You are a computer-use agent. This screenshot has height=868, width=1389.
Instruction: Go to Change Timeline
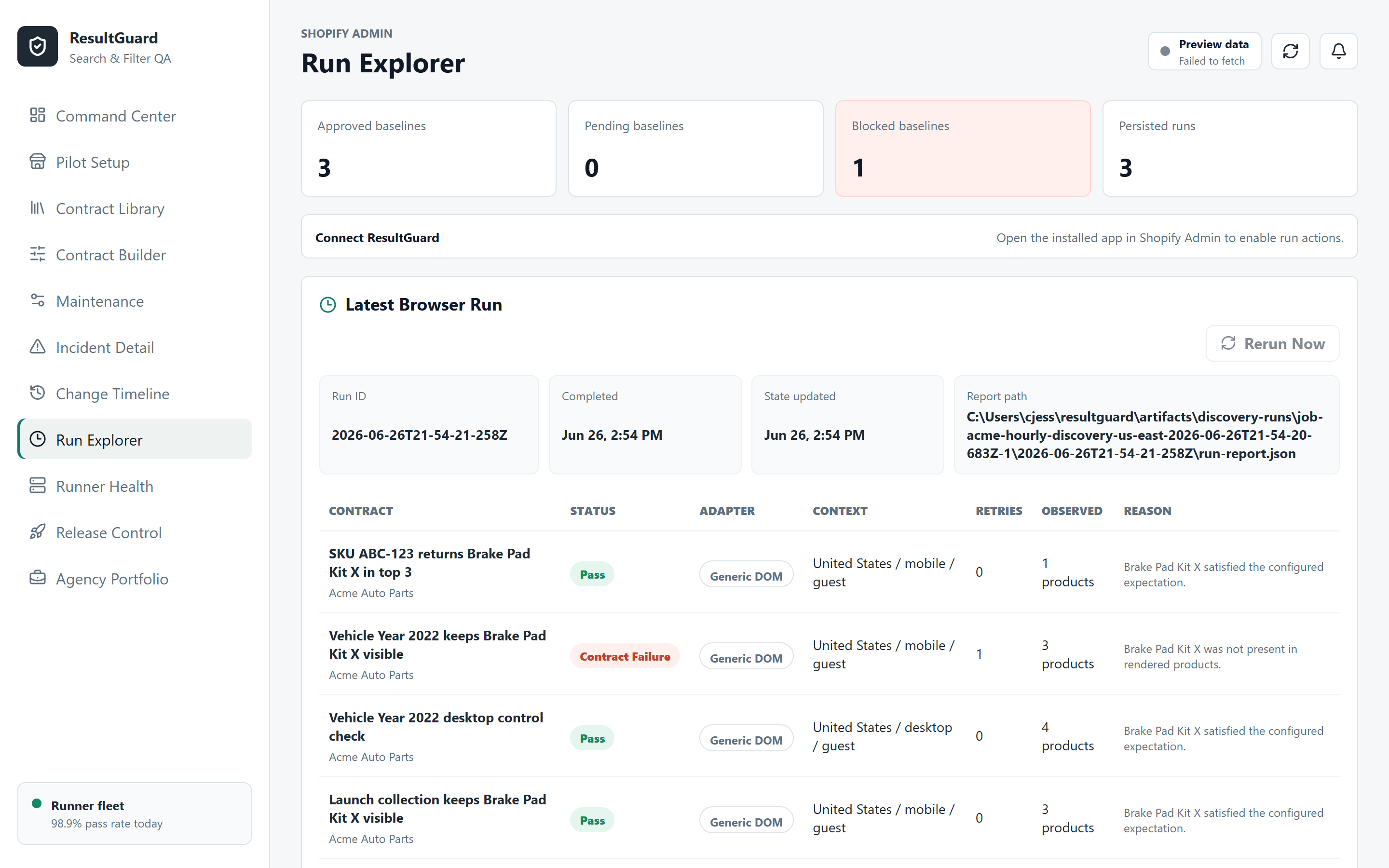134,393
